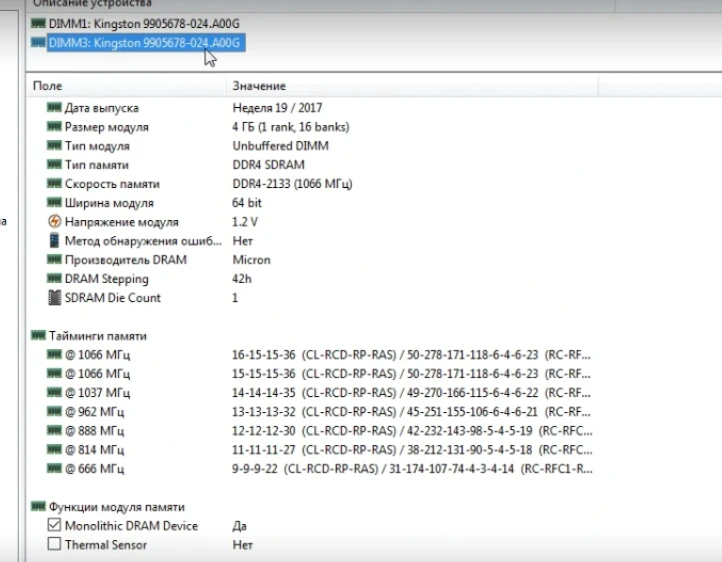Click the DIMM1 memory module icon
The image size is (722, 562).
[38, 23]
